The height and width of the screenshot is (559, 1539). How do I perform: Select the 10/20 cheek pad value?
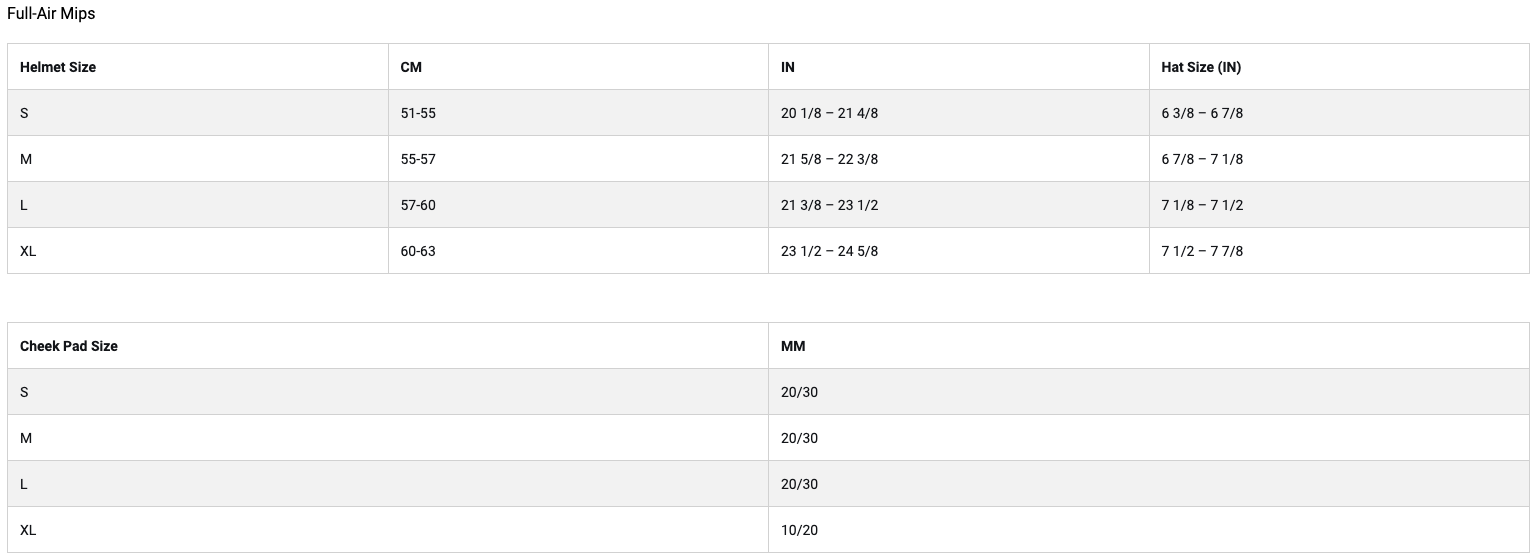tap(799, 530)
